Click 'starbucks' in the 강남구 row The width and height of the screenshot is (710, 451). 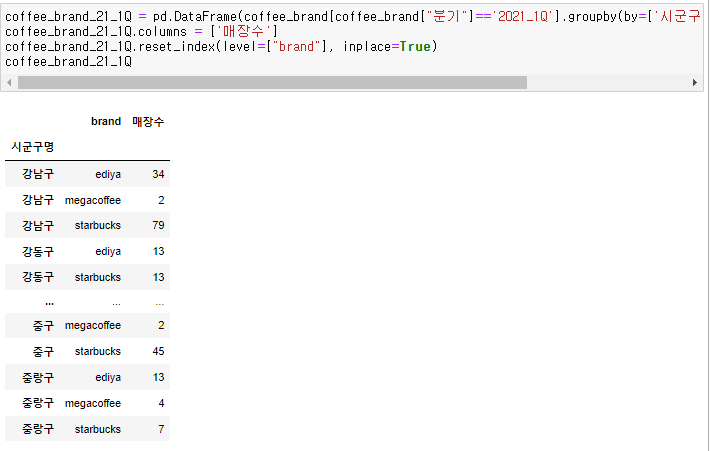pyautogui.click(x=98, y=225)
